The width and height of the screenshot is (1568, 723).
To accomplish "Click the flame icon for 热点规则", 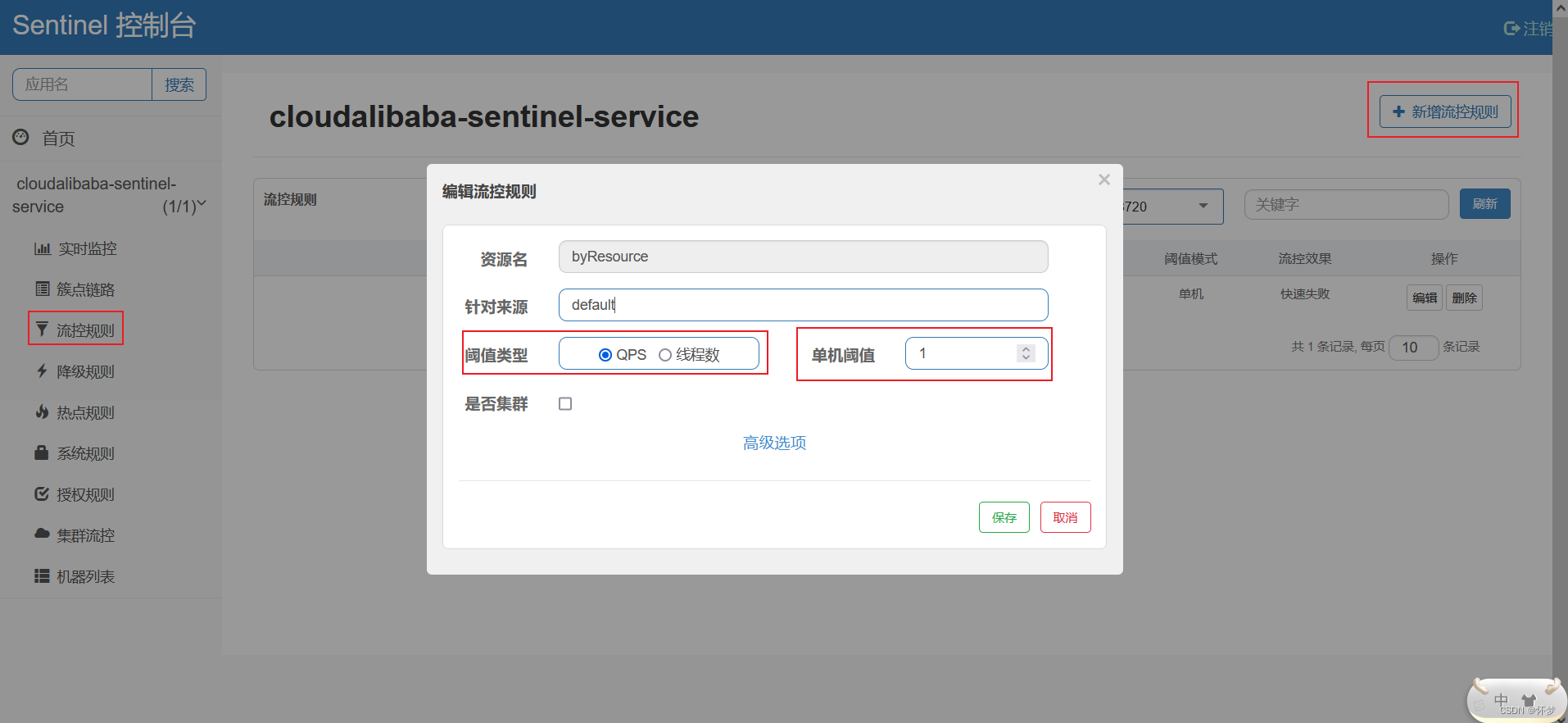I will (42, 412).
